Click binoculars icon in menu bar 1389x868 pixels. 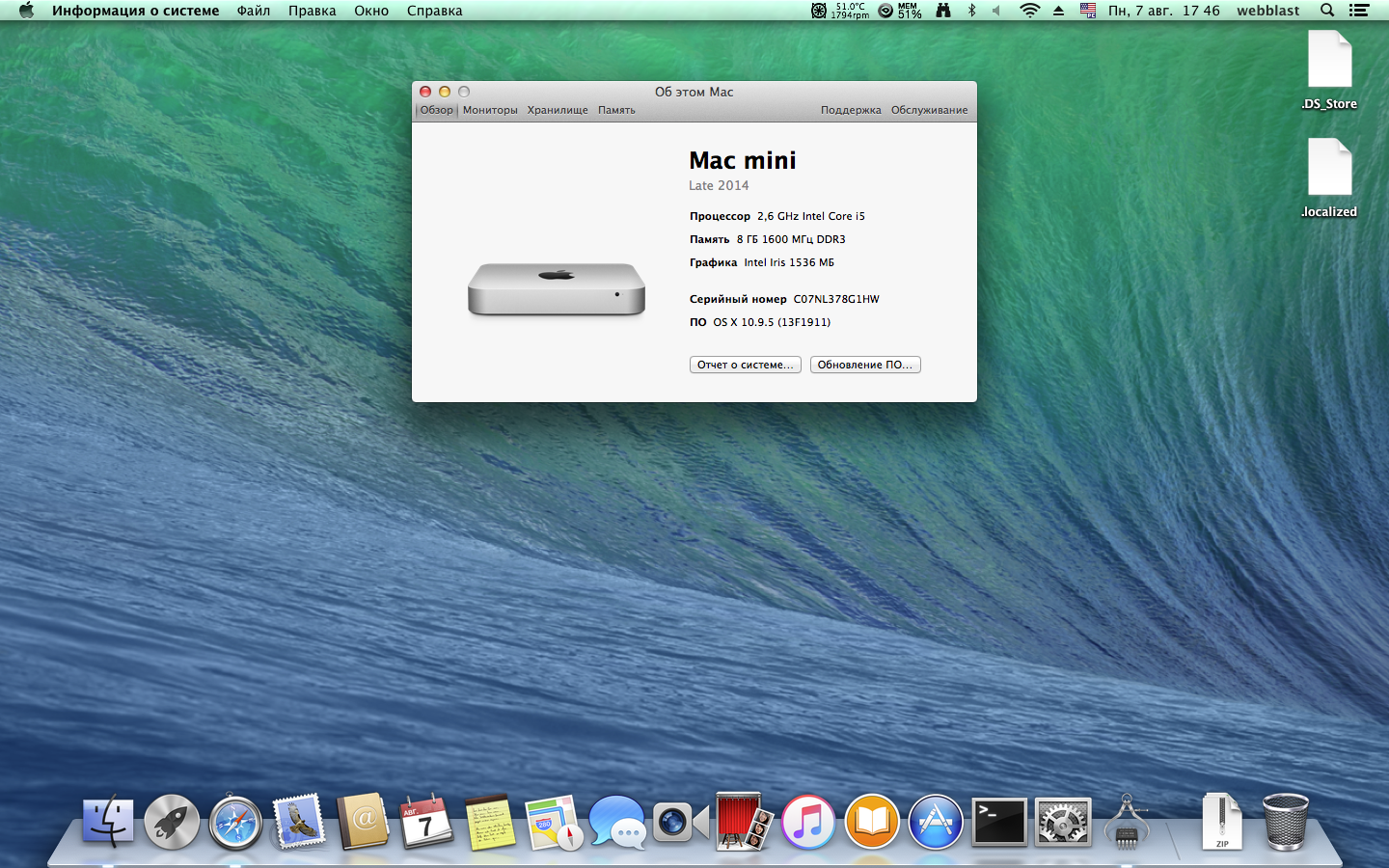tap(943, 11)
